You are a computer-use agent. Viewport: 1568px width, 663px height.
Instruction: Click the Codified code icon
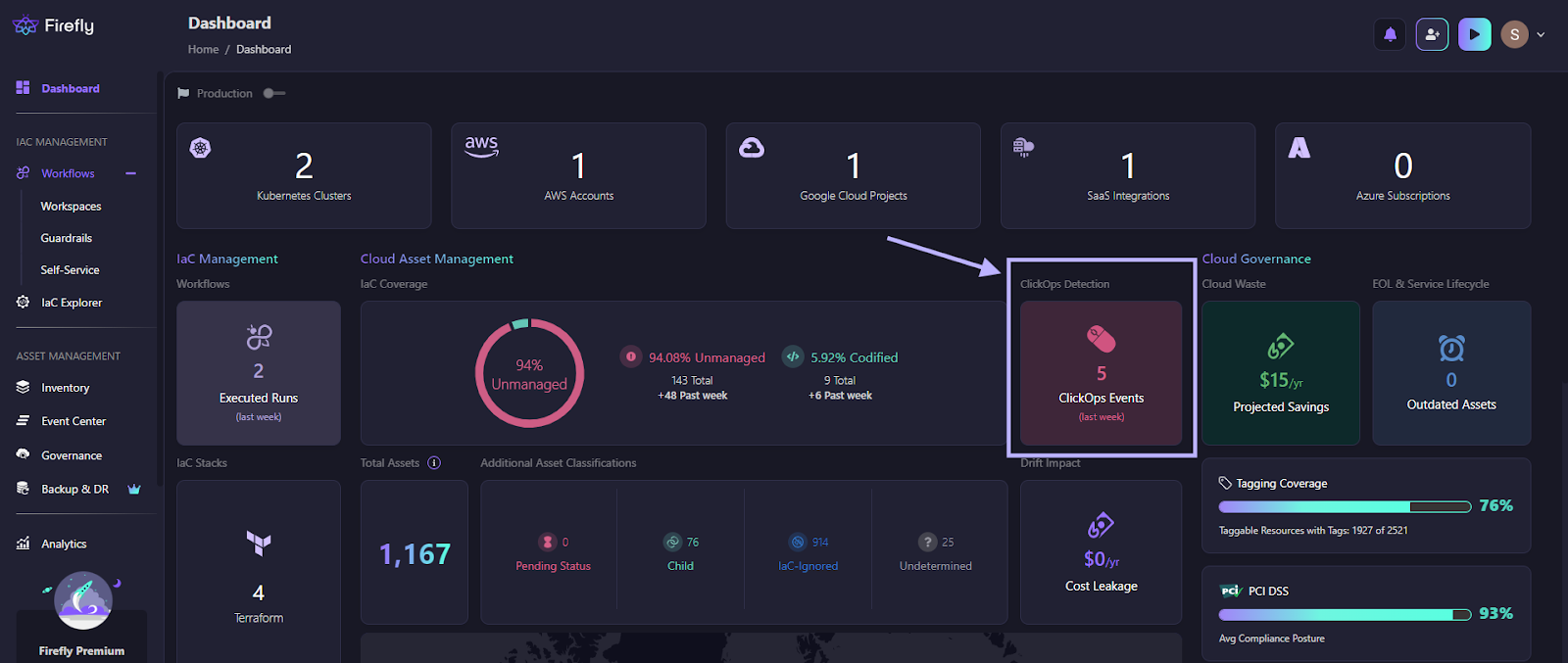[x=793, y=356]
